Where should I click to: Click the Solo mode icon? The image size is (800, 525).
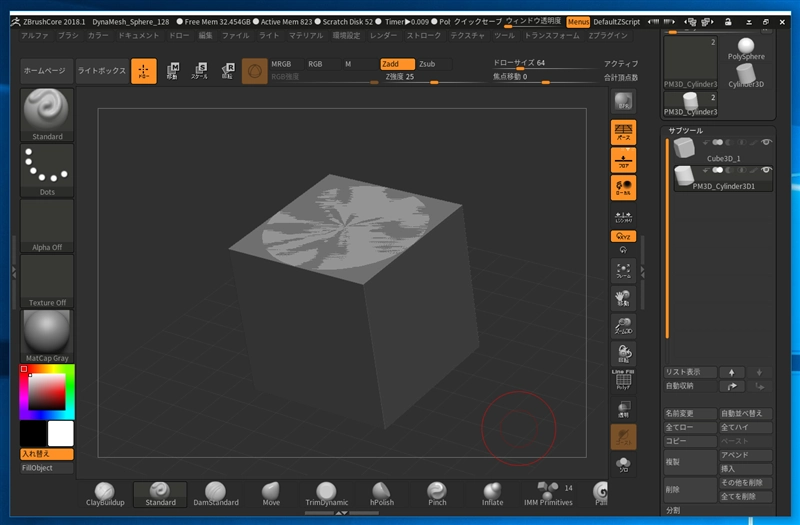pos(623,465)
